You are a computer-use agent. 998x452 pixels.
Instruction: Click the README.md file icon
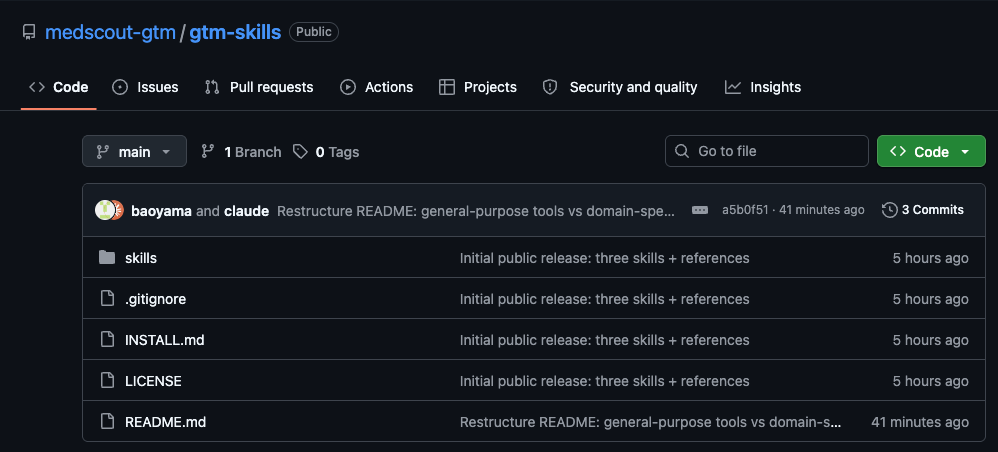point(108,421)
